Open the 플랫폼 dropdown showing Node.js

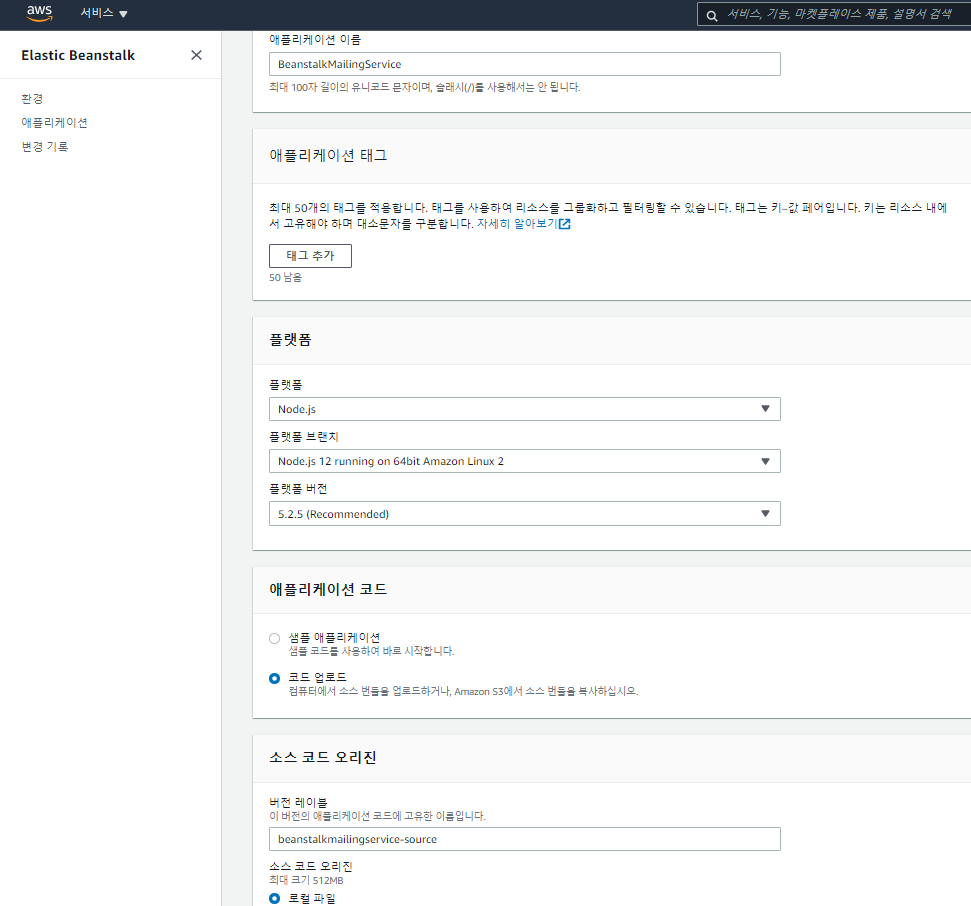click(x=525, y=409)
